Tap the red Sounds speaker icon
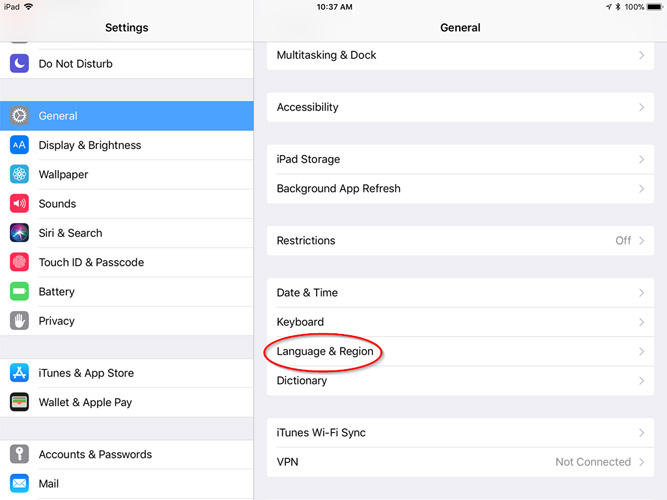This screenshot has height=500, width=667. pos(19,203)
